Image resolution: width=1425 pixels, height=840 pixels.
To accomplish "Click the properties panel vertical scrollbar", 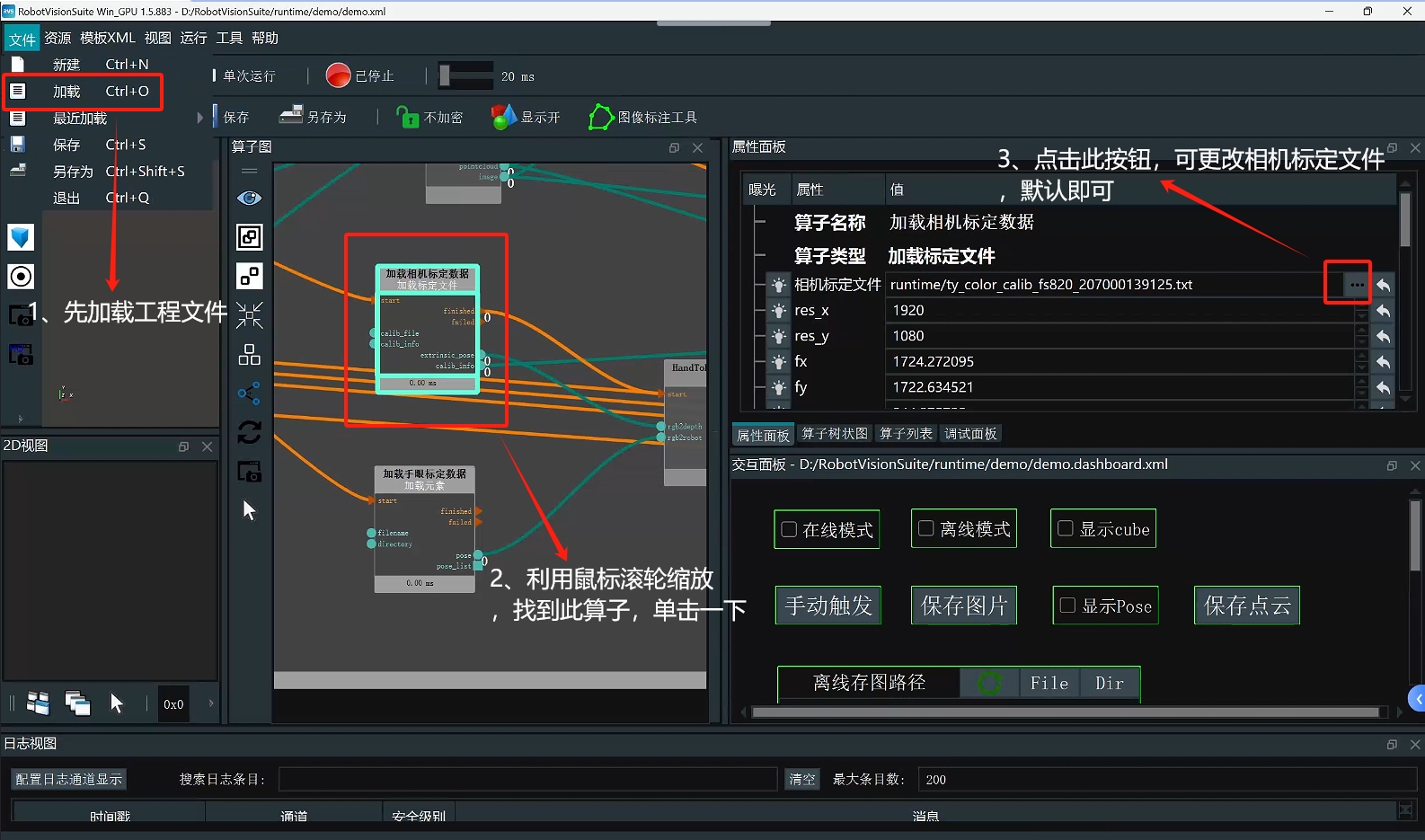I will (x=1405, y=220).
